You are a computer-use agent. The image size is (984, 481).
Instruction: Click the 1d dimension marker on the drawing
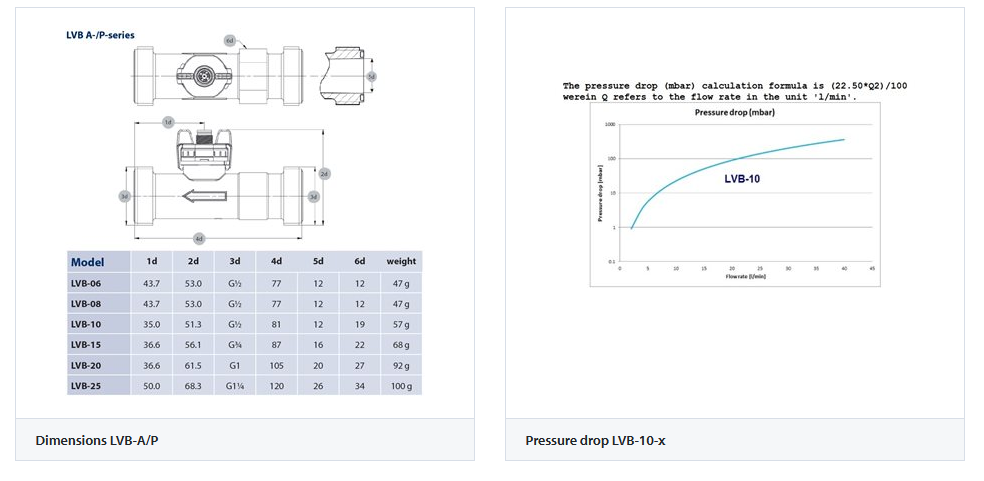168,122
